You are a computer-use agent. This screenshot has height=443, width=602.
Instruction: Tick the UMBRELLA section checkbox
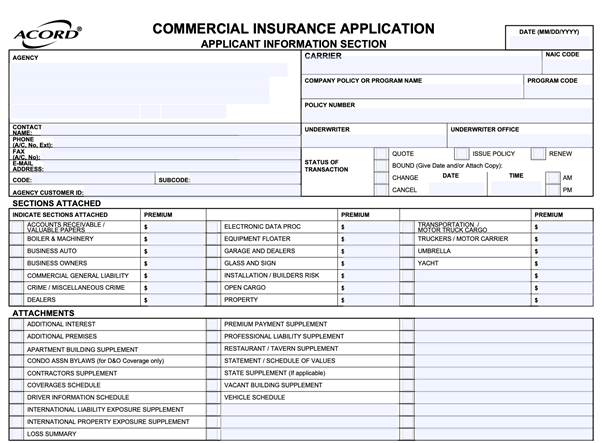pyautogui.click(x=407, y=251)
